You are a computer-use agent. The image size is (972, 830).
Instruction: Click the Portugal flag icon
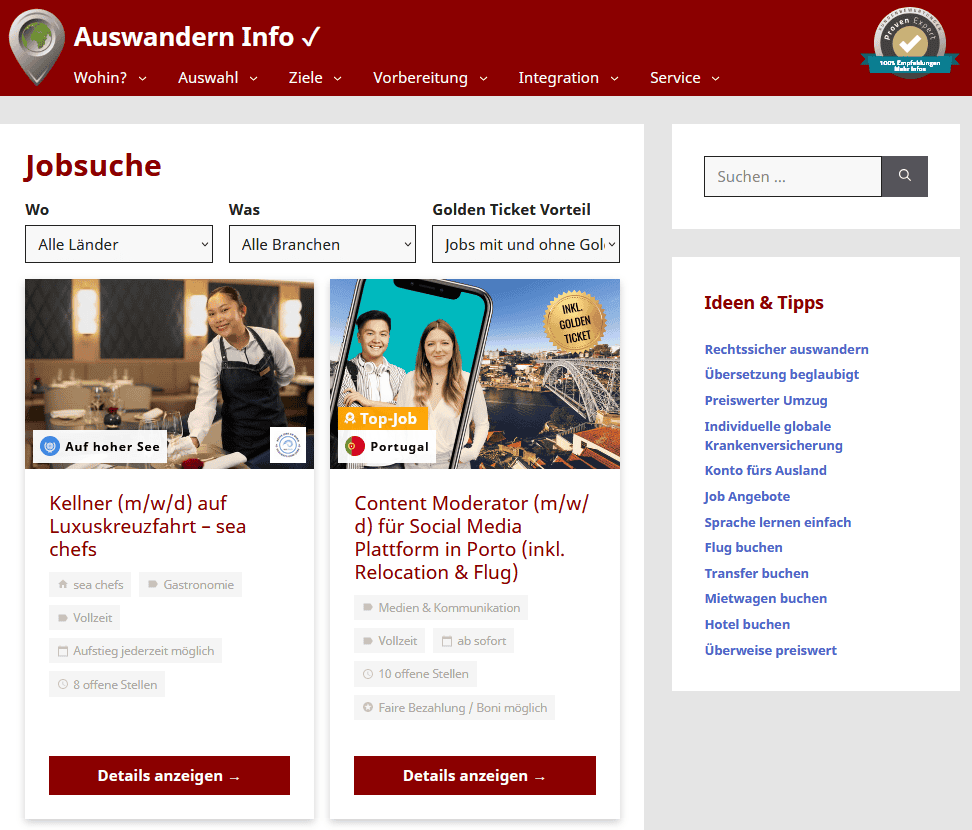point(354,446)
